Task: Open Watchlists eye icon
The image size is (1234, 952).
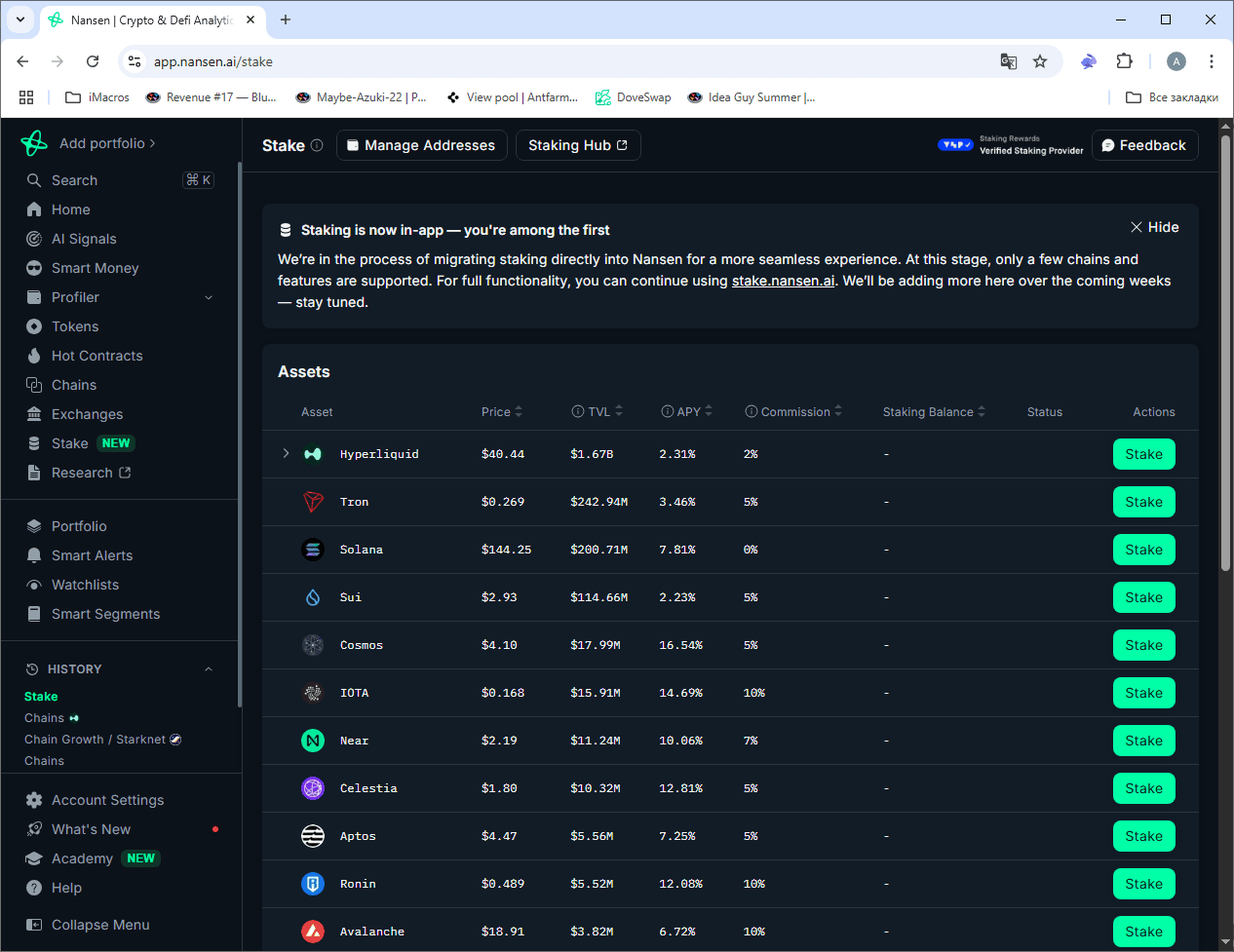Action: (x=34, y=585)
